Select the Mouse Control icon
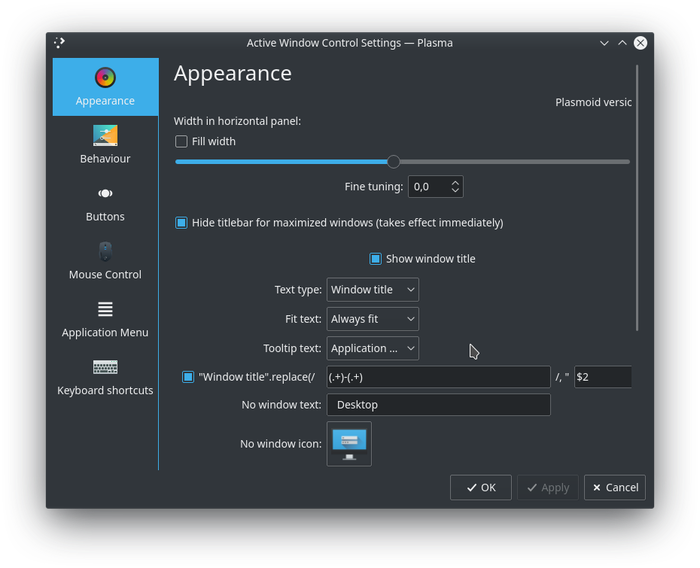This screenshot has height=568, width=700. (105, 251)
